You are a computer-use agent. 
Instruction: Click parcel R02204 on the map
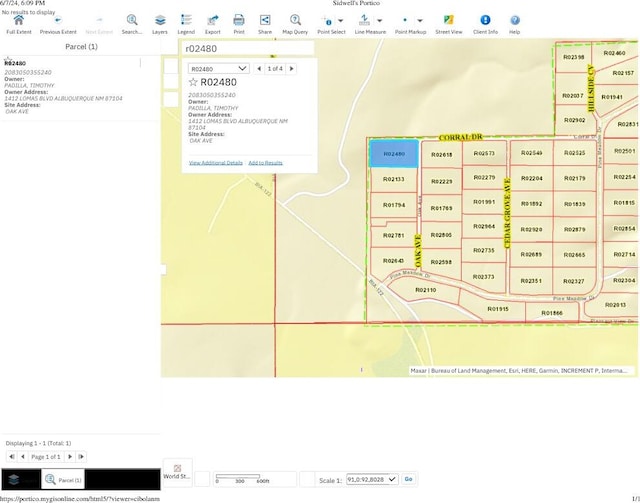[531, 178]
